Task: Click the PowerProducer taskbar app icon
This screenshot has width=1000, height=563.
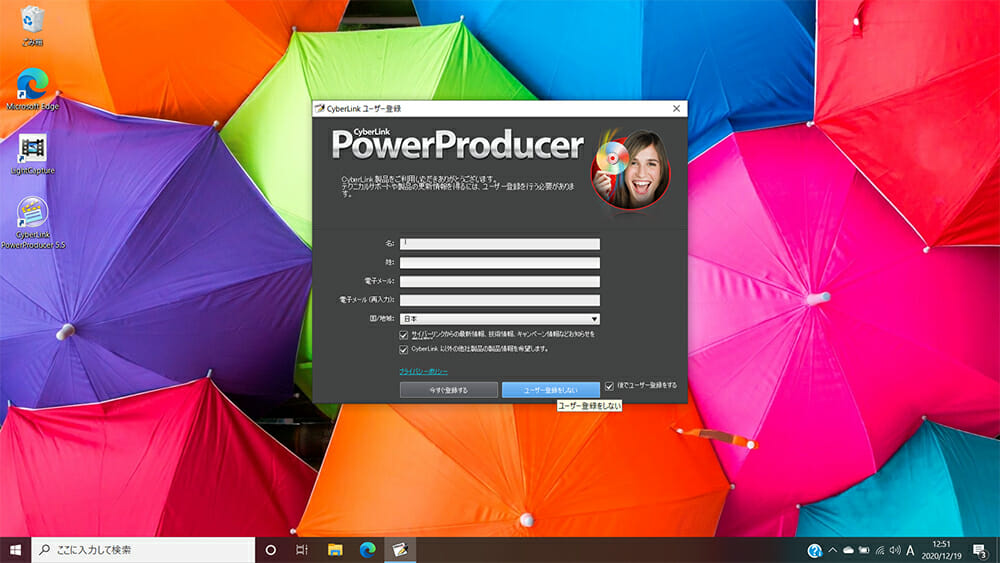Action: click(400, 550)
